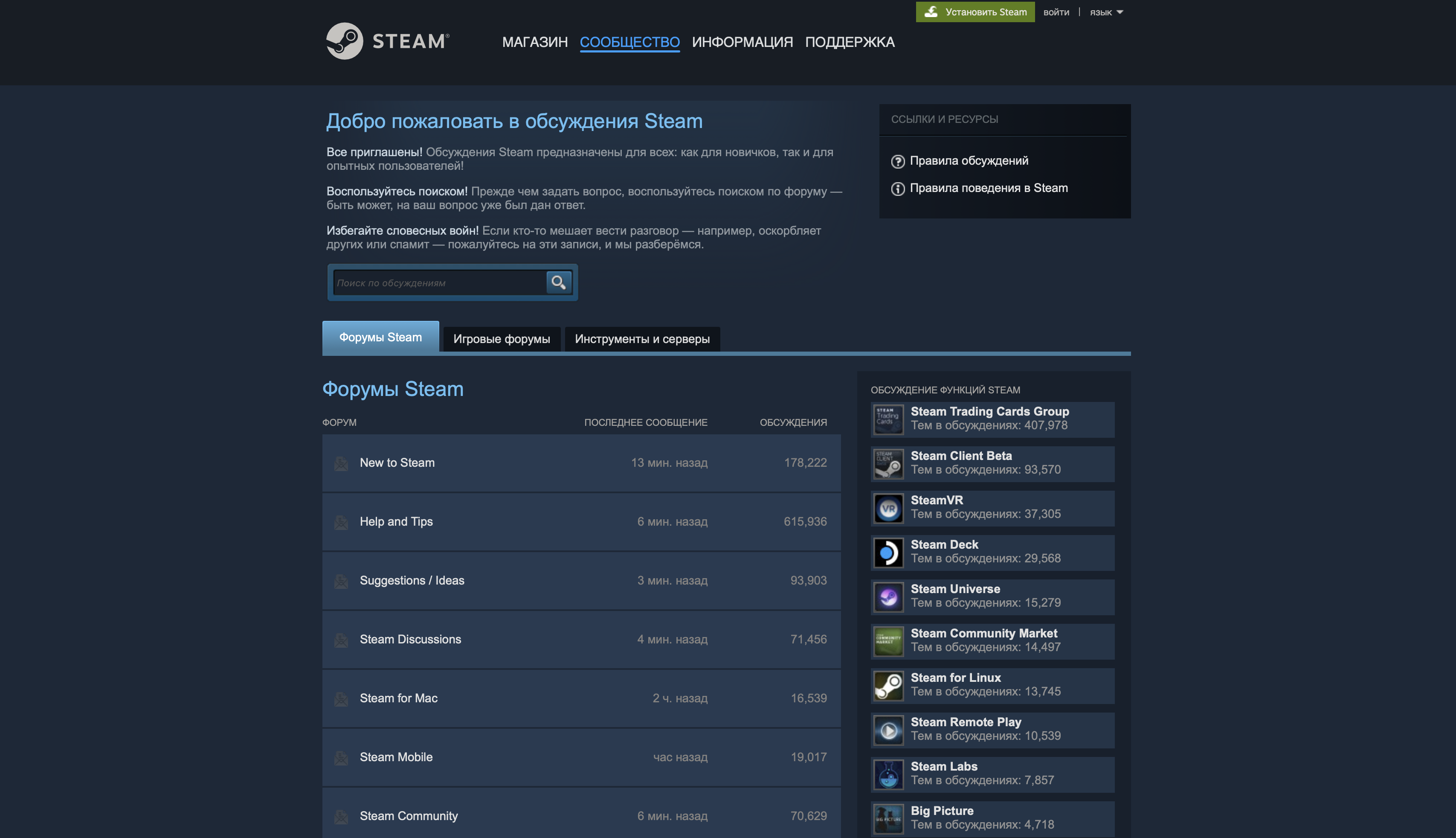Click forum icon beside Steam for Mac
Image resolution: width=1456 pixels, height=838 pixels.
click(341, 699)
